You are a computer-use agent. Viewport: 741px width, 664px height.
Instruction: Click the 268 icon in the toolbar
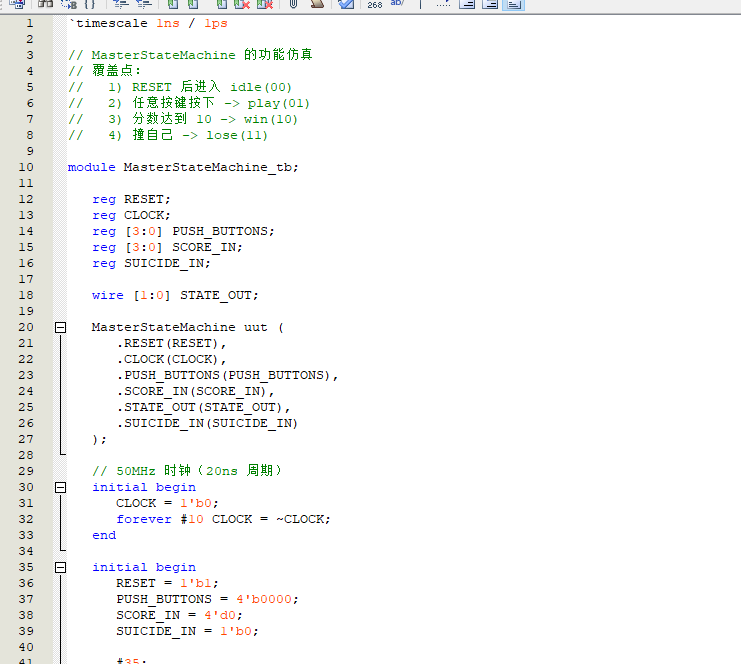pyautogui.click(x=375, y=4)
